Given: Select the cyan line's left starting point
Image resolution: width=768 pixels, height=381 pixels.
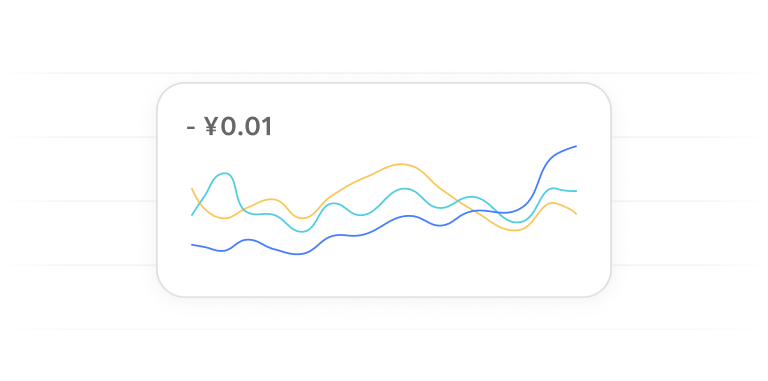Looking at the screenshot, I should (192, 214).
